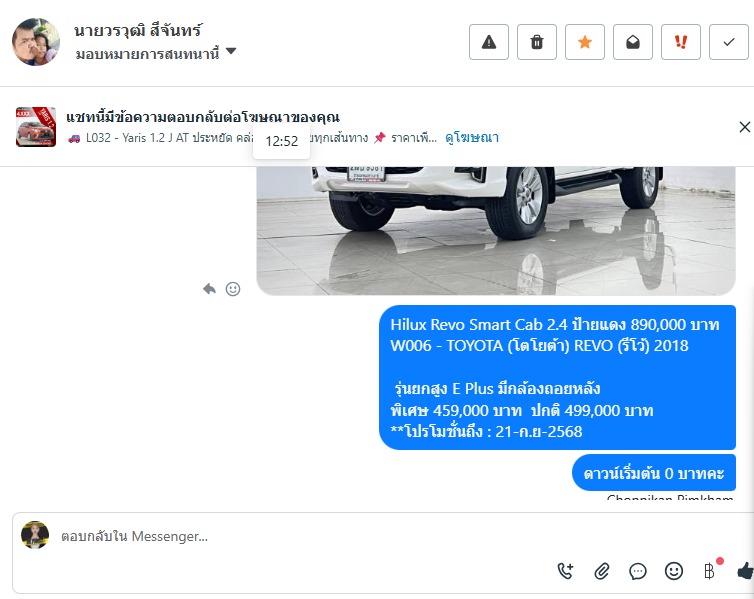React to the photo with emoji icon
Screen dimensions: 754x599
tap(233, 289)
